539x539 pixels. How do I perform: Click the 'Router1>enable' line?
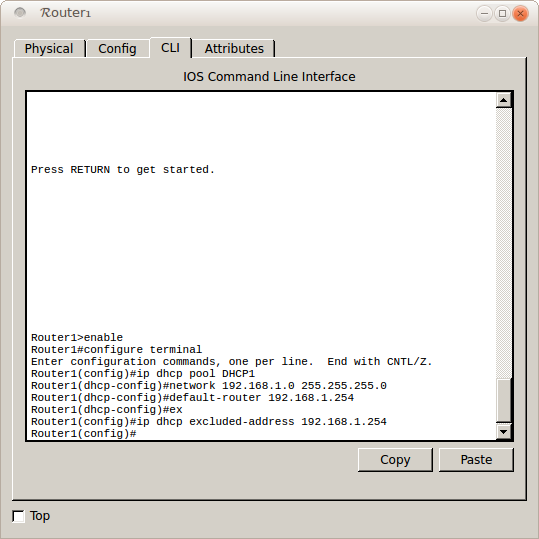point(77,337)
